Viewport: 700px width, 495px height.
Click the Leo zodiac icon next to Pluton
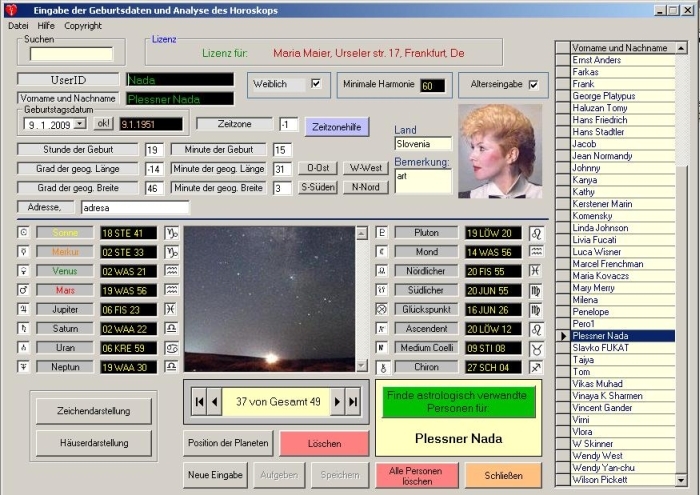point(537,233)
